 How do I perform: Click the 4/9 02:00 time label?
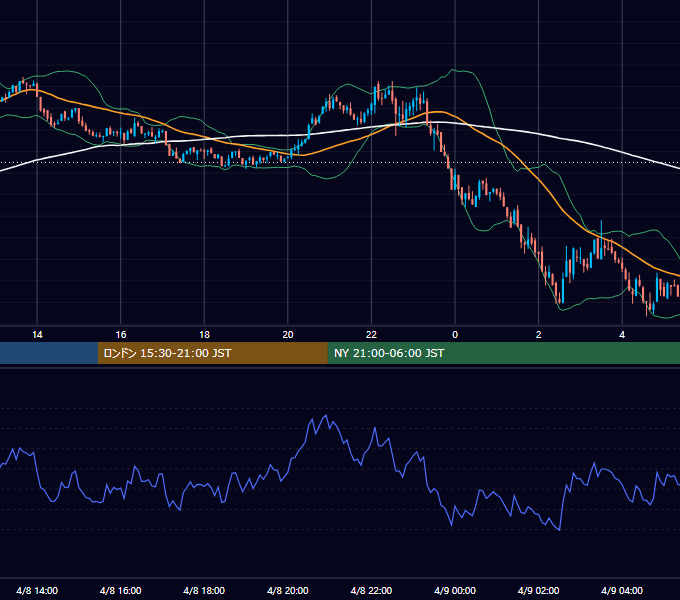(x=538, y=590)
